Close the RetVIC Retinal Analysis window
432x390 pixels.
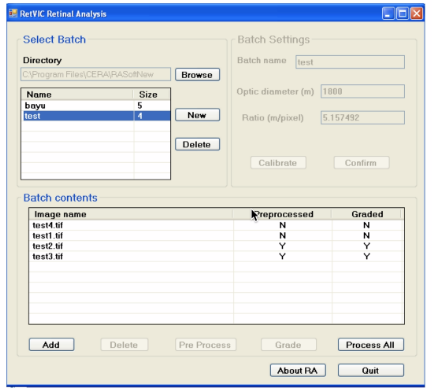coord(416,14)
